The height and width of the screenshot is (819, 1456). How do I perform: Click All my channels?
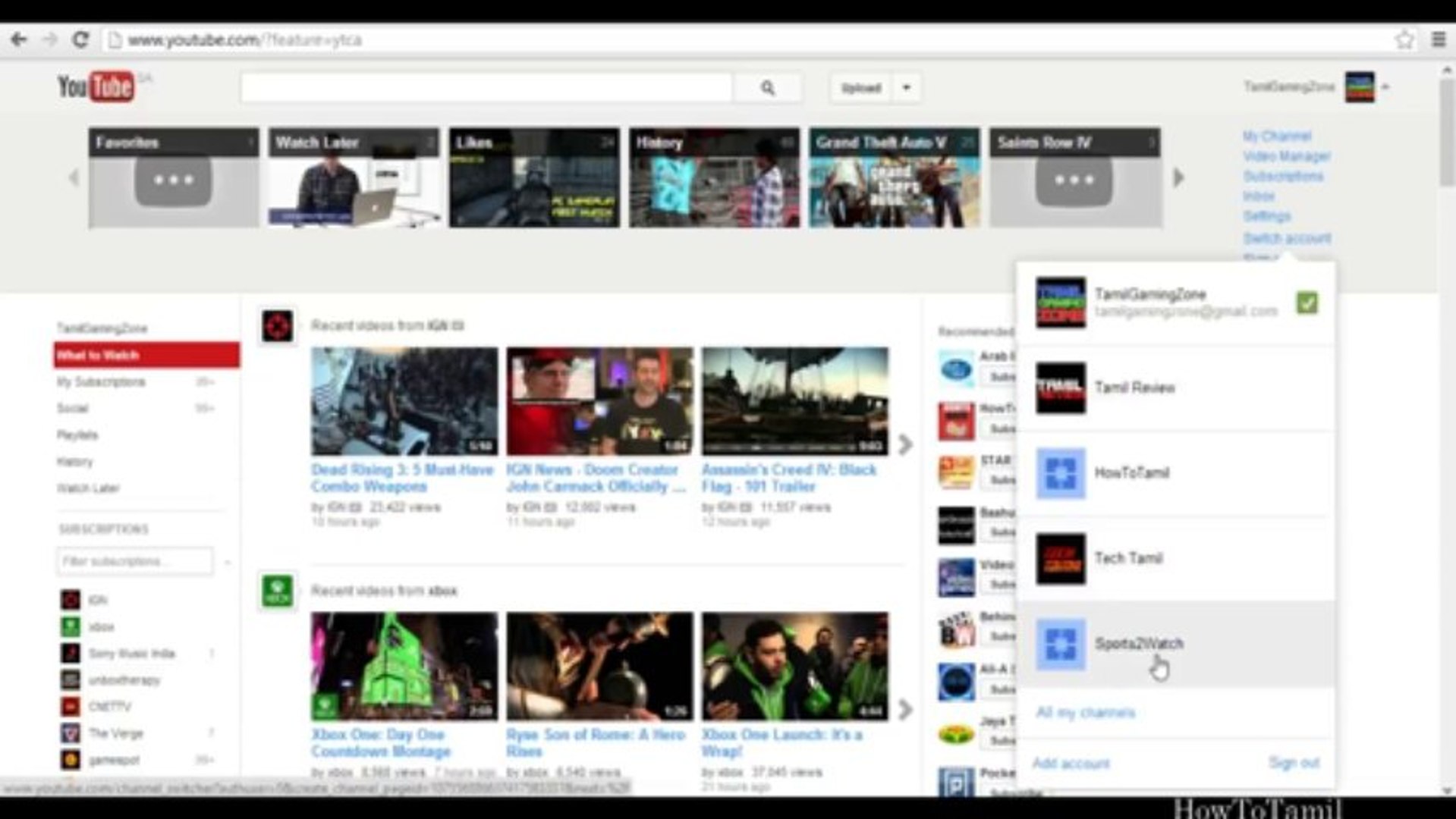(1086, 711)
